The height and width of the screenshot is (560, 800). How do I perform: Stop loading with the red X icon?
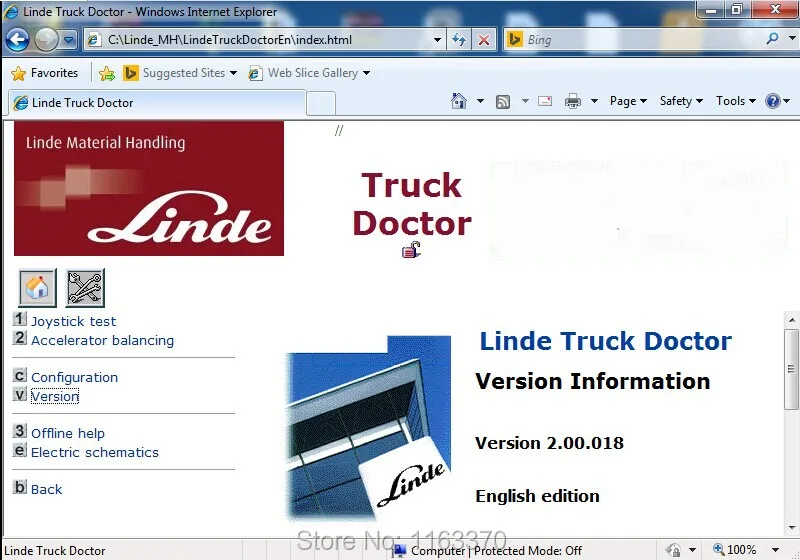point(484,40)
